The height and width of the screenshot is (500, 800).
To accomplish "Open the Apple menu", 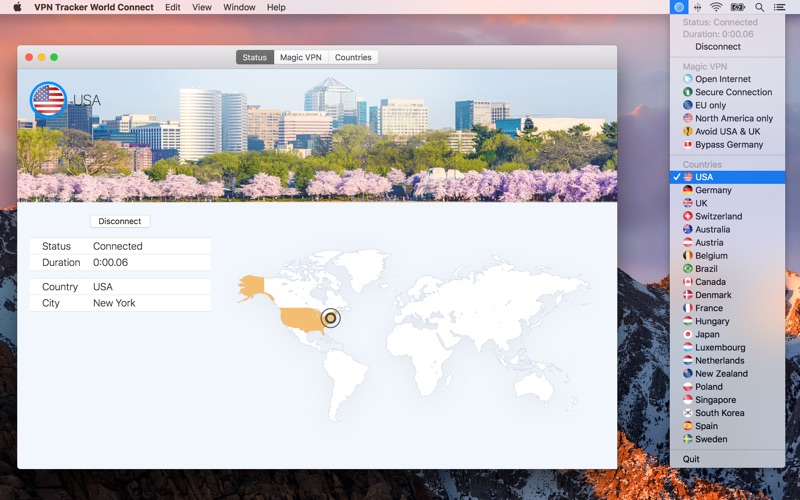I will 17,7.
